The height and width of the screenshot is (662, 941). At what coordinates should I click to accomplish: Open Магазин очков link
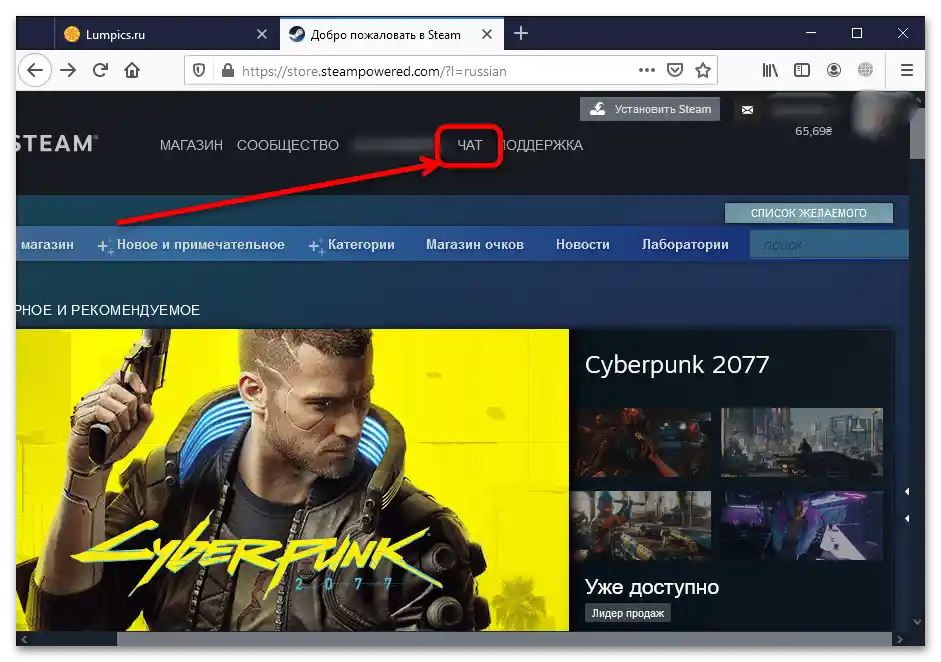475,245
